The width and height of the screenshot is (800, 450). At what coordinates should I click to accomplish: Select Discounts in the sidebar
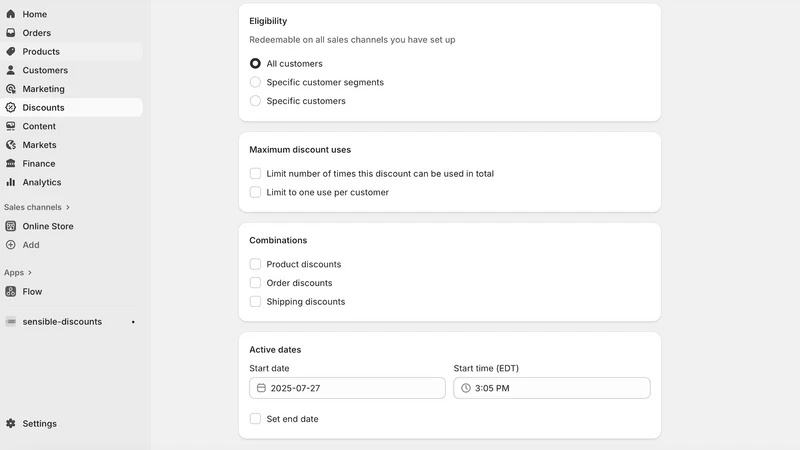(x=71, y=108)
